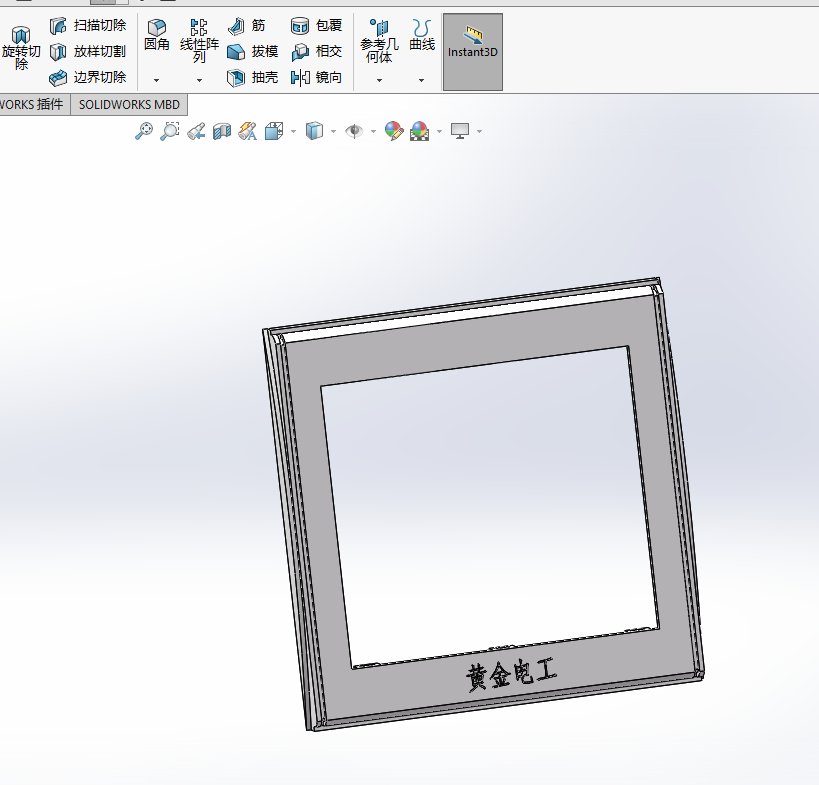Image resolution: width=819 pixels, height=785 pixels.
Task: Use the 抽壳 shell tool
Action: coord(253,78)
